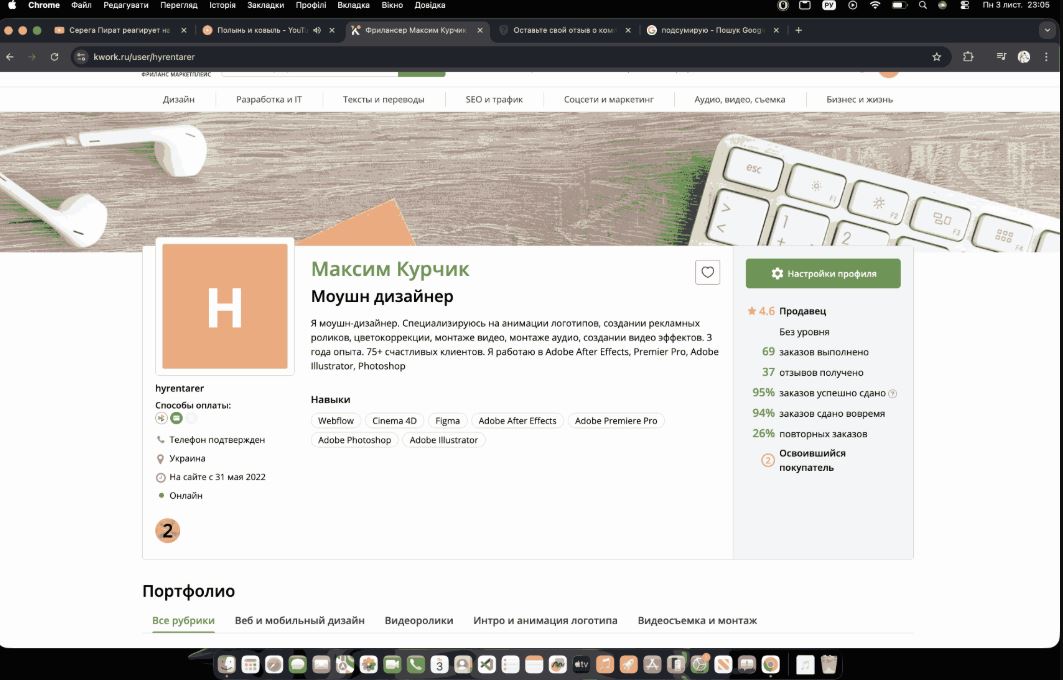Click the heart favorite icon on profile
Screen dimensions: 1063x680
click(707, 272)
